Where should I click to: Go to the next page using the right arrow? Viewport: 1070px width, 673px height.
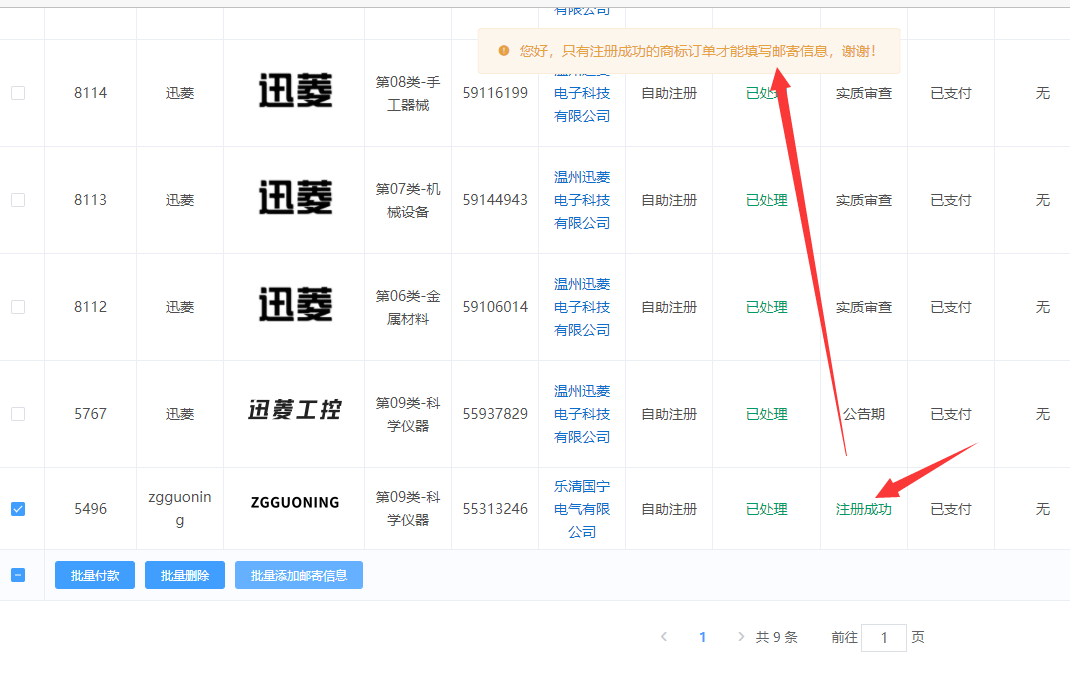click(740, 637)
